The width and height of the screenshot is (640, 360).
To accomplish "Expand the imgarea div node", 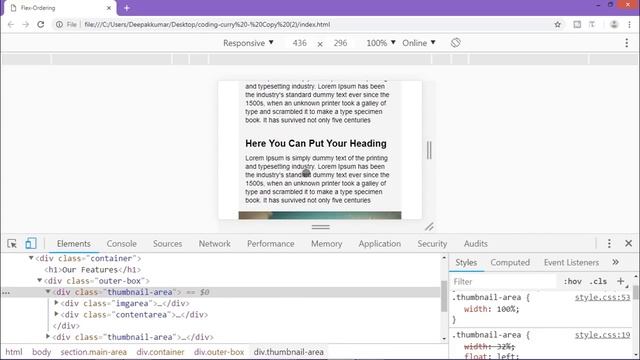I will pyautogui.click(x=56, y=303).
